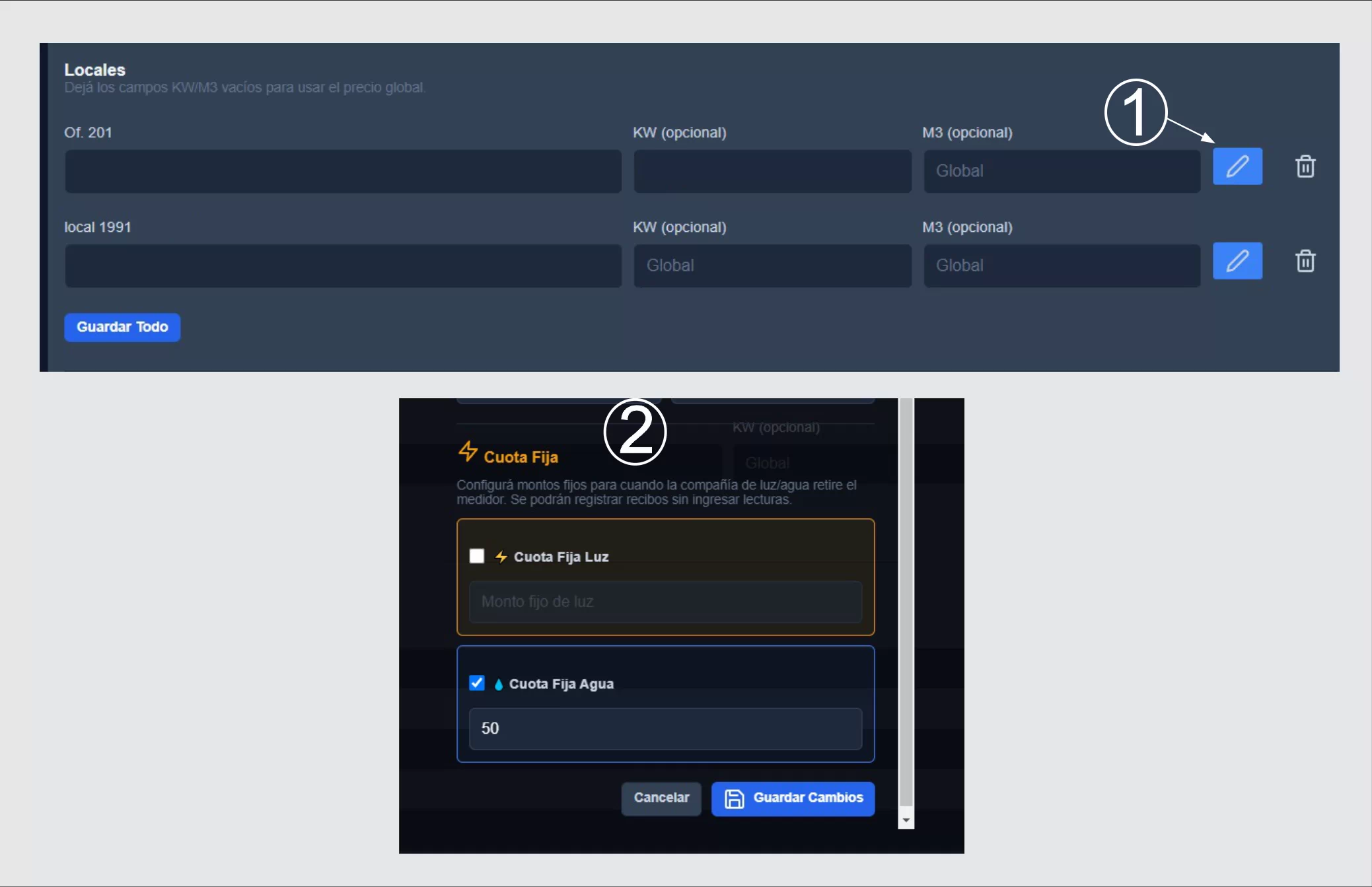Click the dialog scrollbar down arrow

pyautogui.click(x=906, y=820)
